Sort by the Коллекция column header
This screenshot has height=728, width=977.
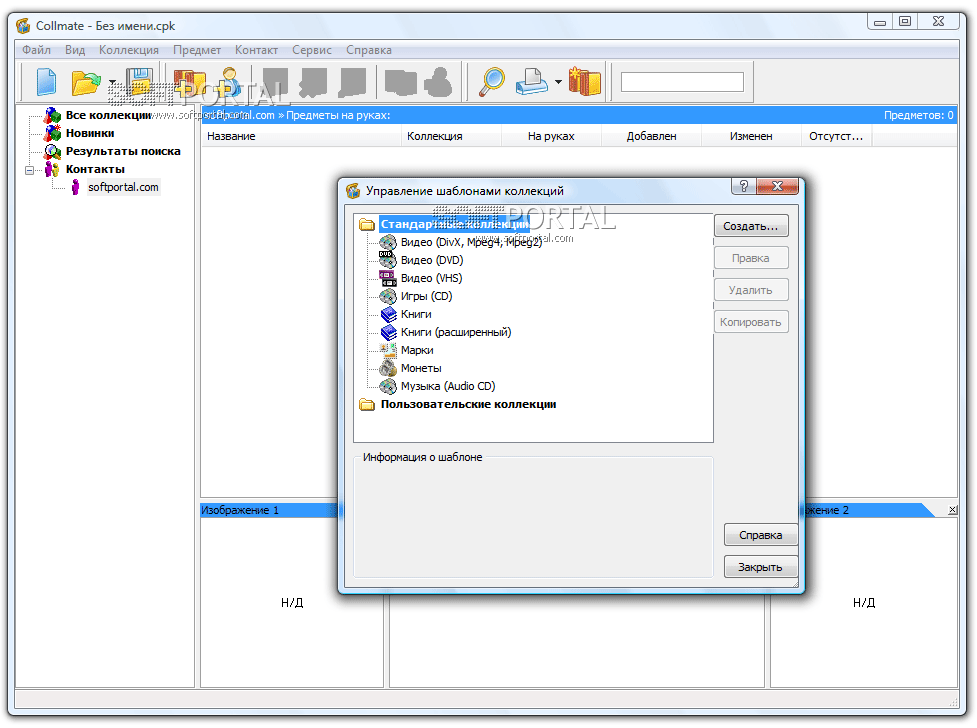coord(452,136)
